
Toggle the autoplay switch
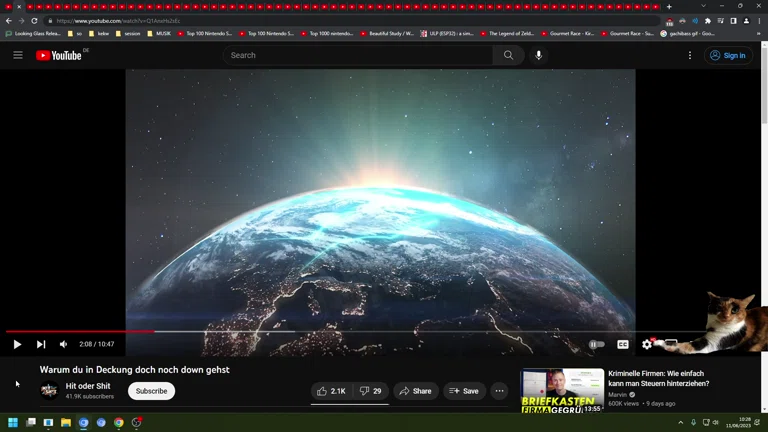[597, 344]
